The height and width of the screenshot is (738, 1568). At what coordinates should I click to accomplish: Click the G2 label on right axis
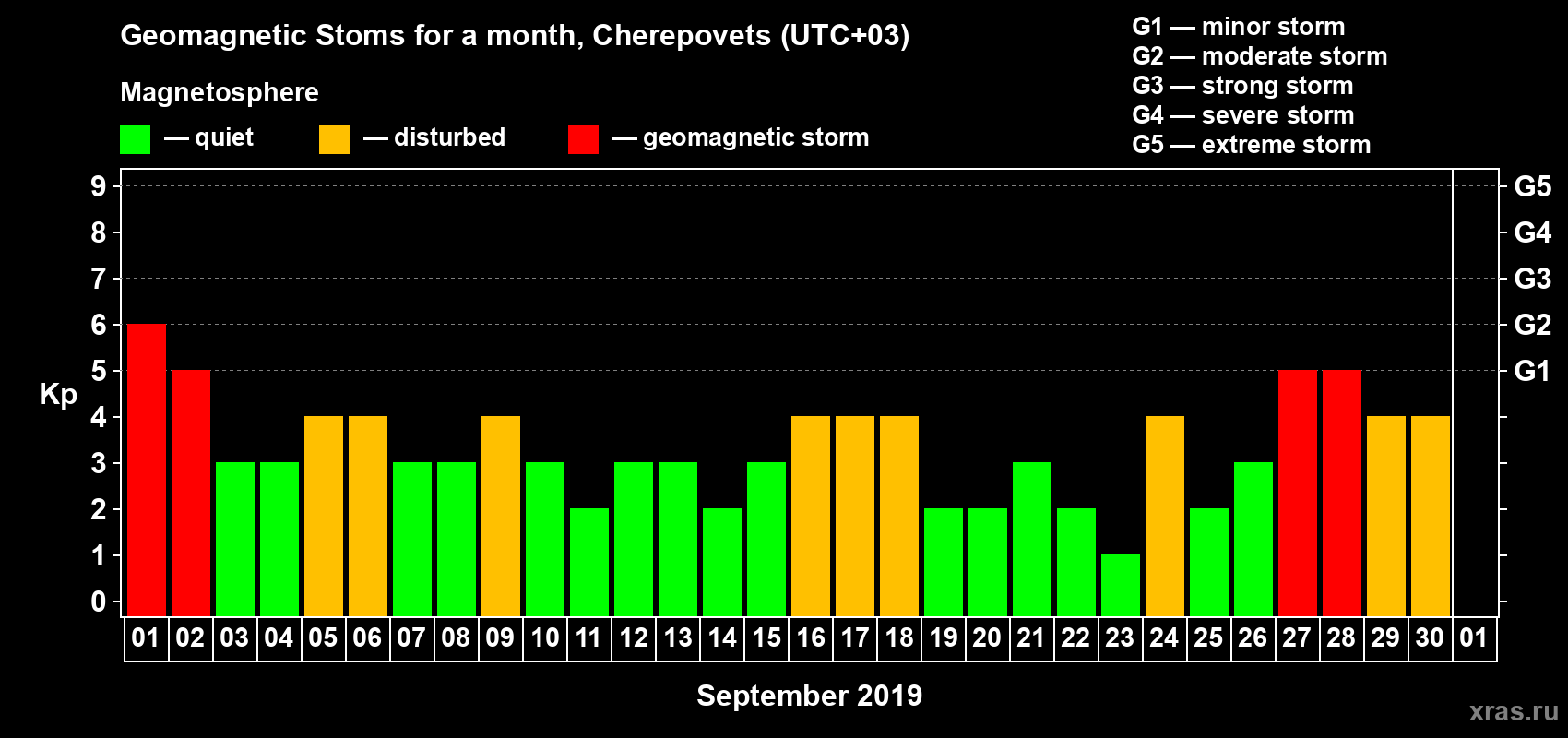point(1532,325)
